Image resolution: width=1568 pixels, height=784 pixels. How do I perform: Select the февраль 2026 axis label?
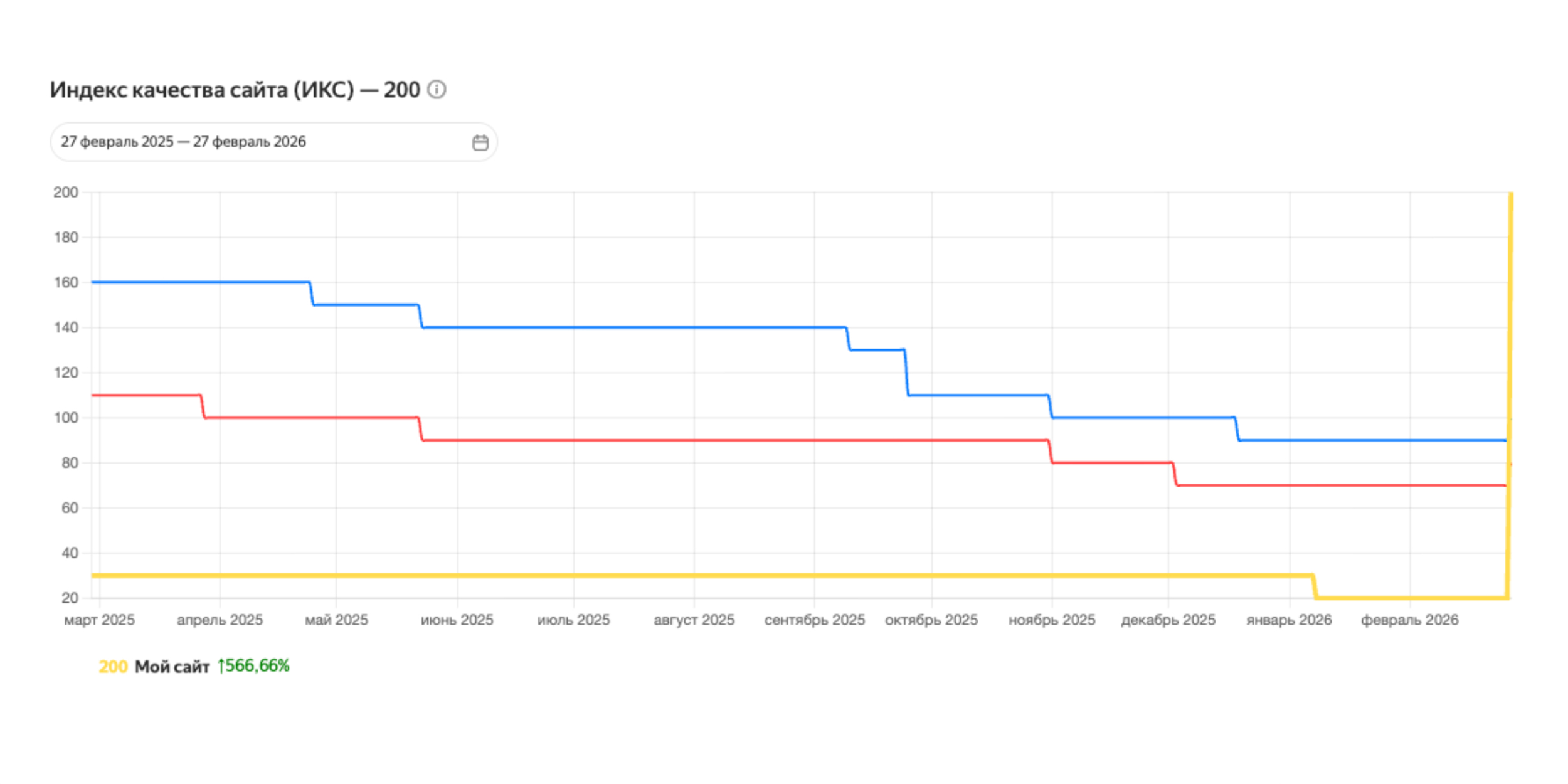point(1409,620)
